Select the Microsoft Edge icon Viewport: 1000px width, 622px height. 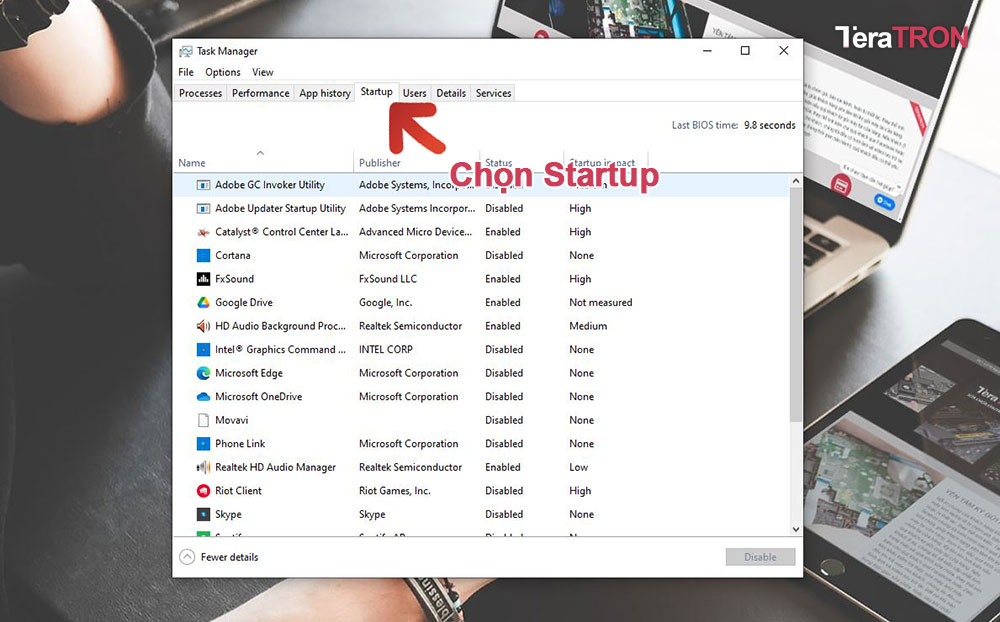point(203,373)
